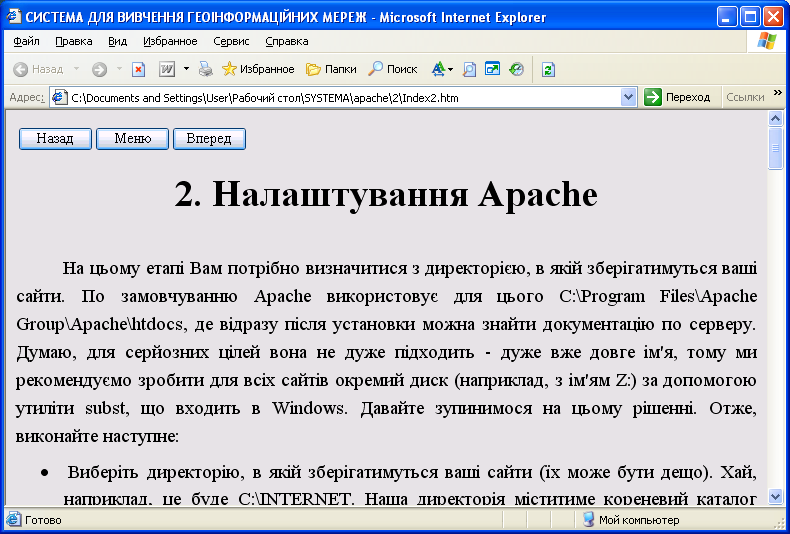This screenshot has width=790, height=534.
Task: Open Favorites star button in toolbar
Action: pos(258,69)
